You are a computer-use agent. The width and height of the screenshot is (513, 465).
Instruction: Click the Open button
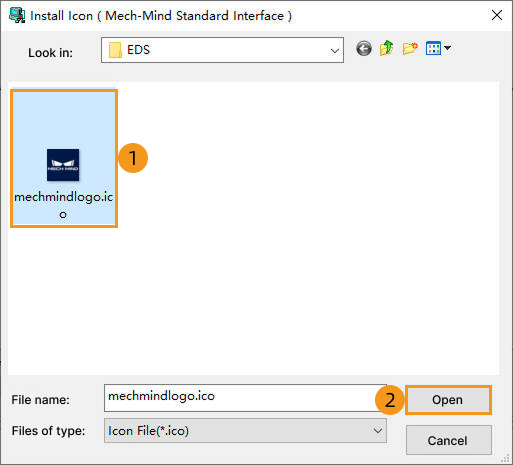448,400
